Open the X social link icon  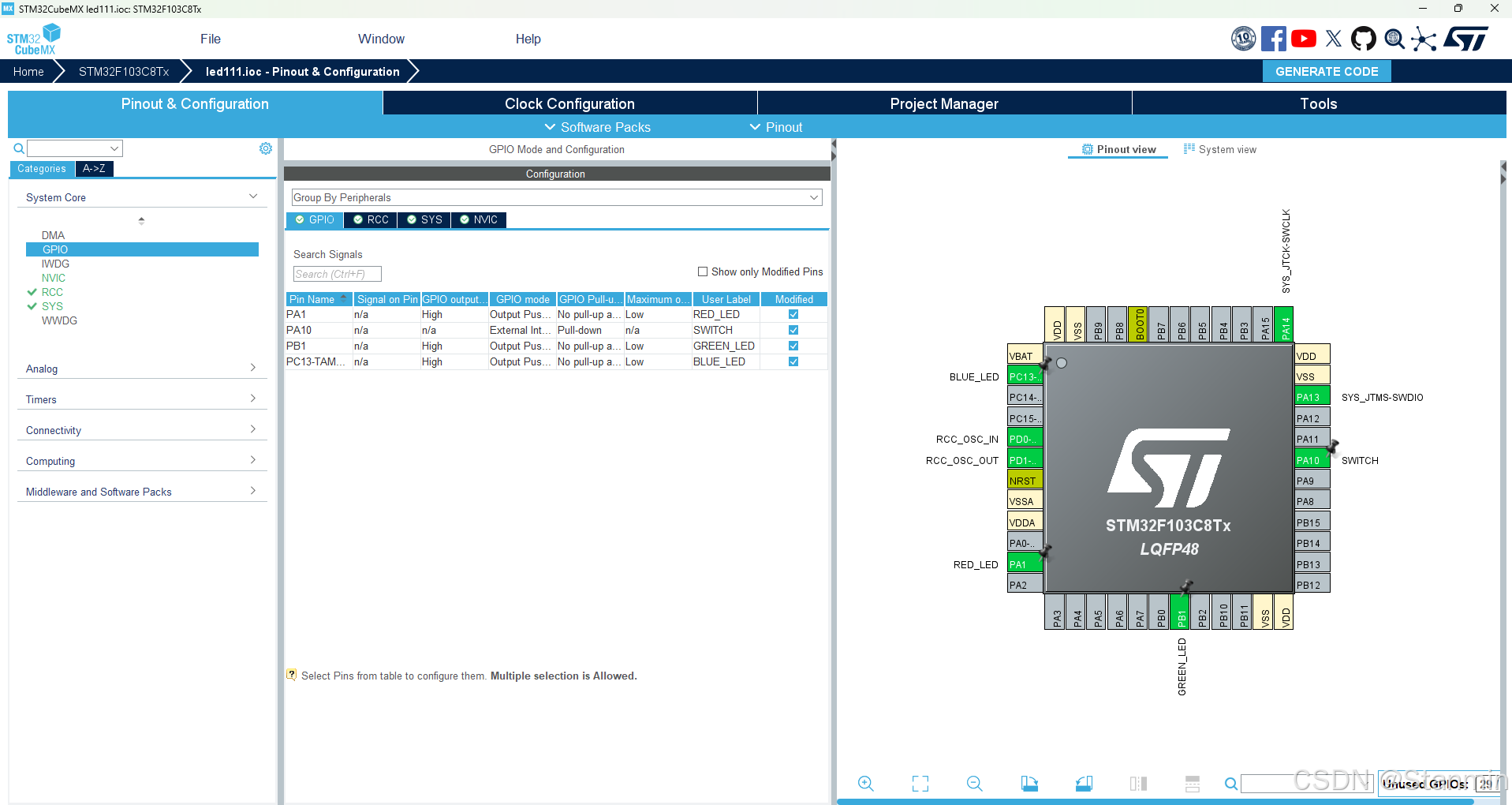click(x=1334, y=39)
